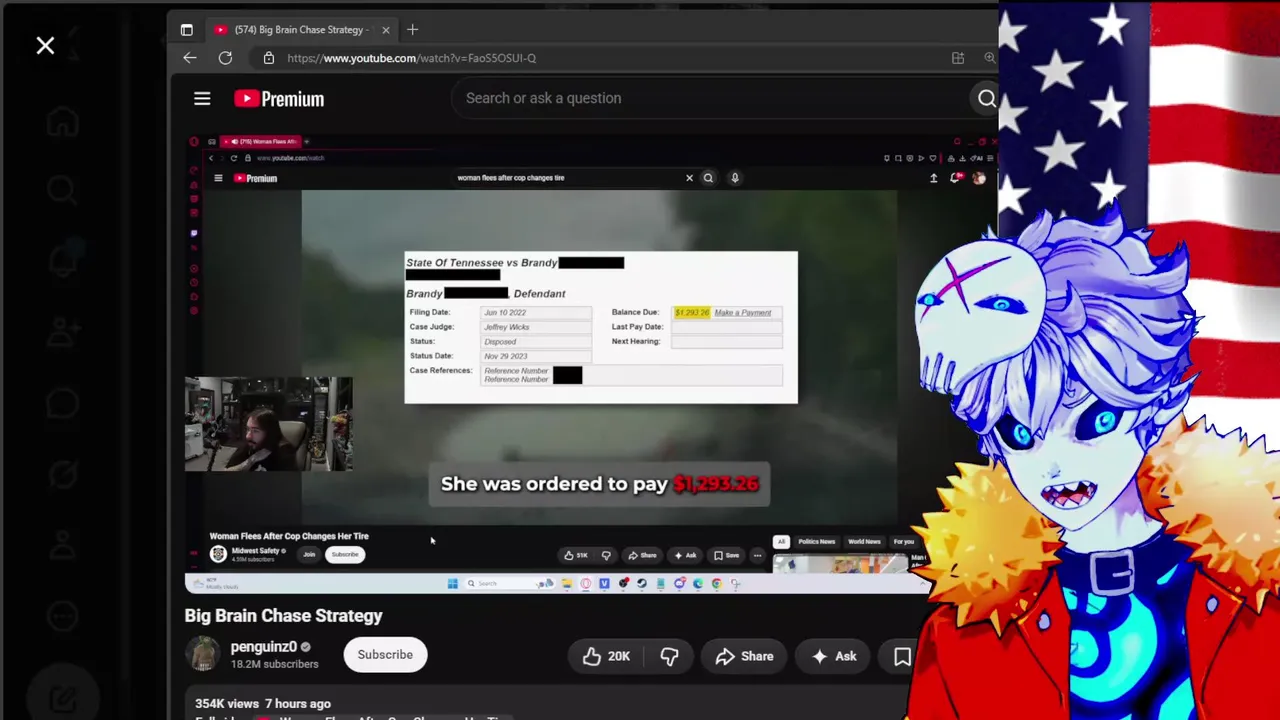Ask about the video with Ask button

834,656
